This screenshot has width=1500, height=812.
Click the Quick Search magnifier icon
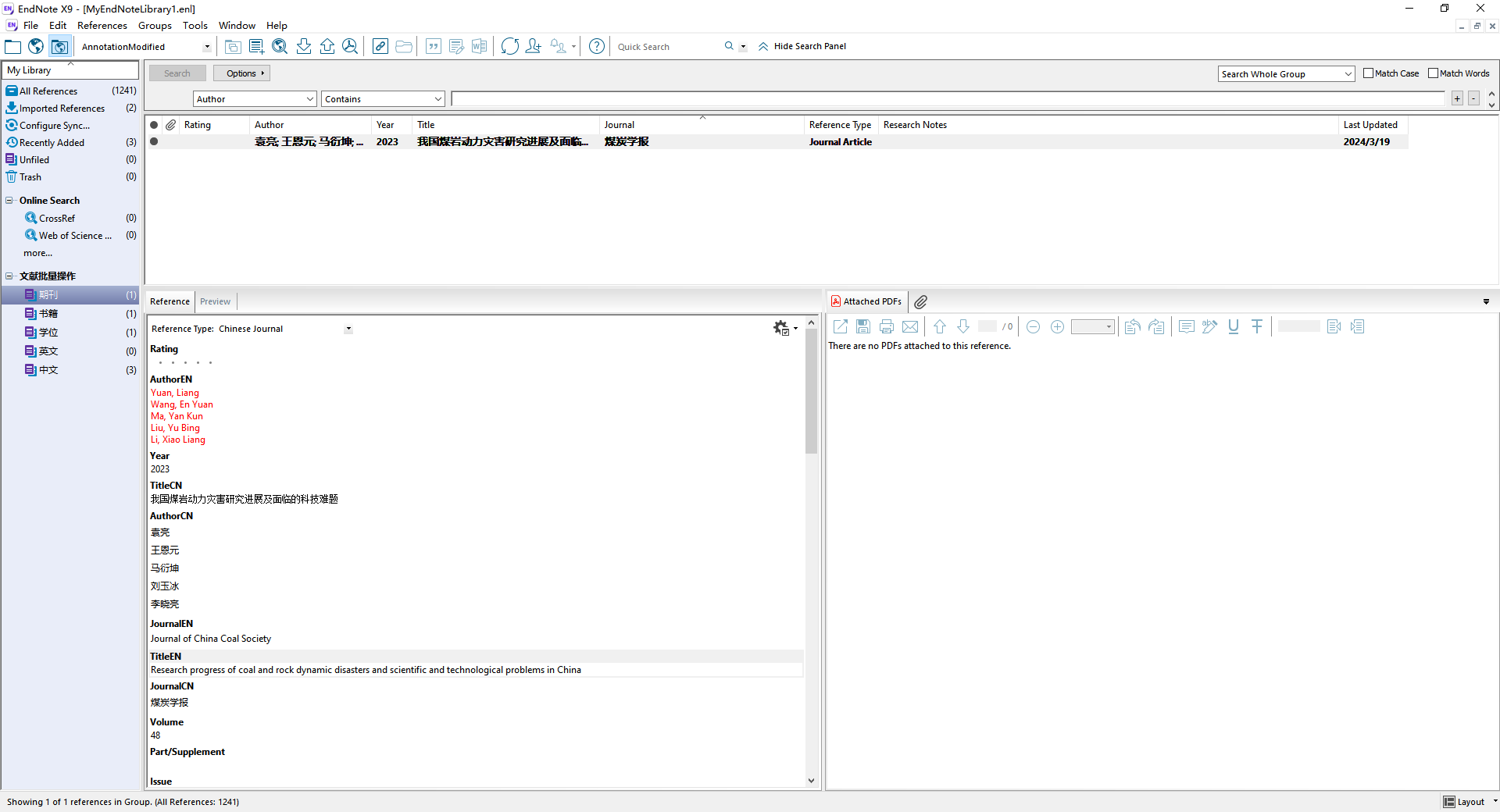pos(729,46)
